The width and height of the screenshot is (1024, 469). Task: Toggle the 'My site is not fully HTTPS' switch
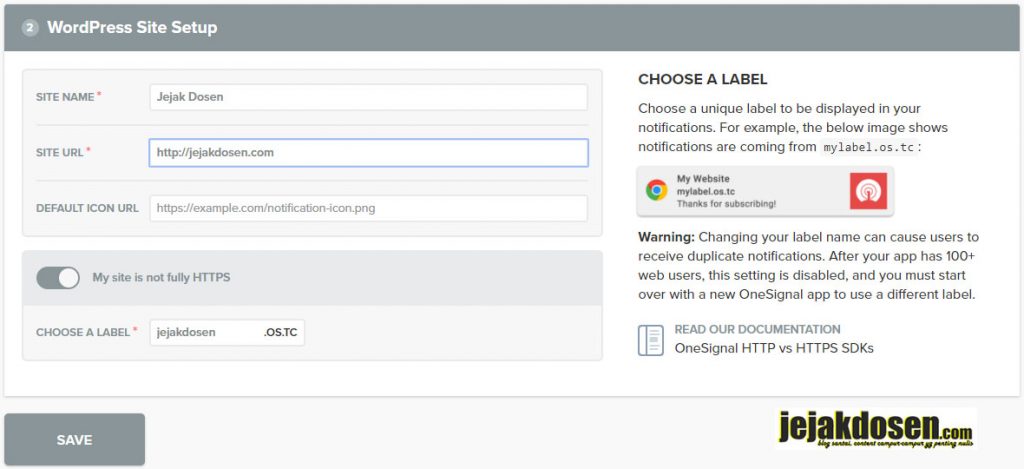tap(58, 278)
